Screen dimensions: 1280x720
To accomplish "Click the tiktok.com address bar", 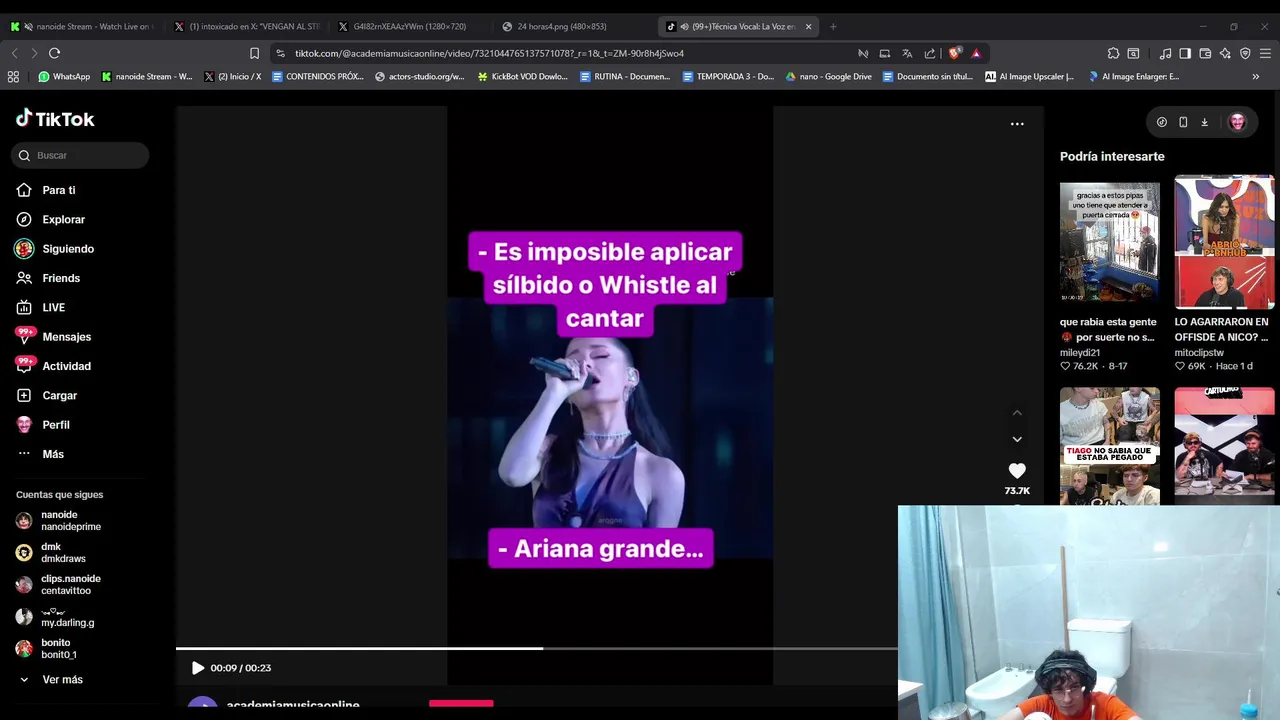I will click(x=489, y=53).
